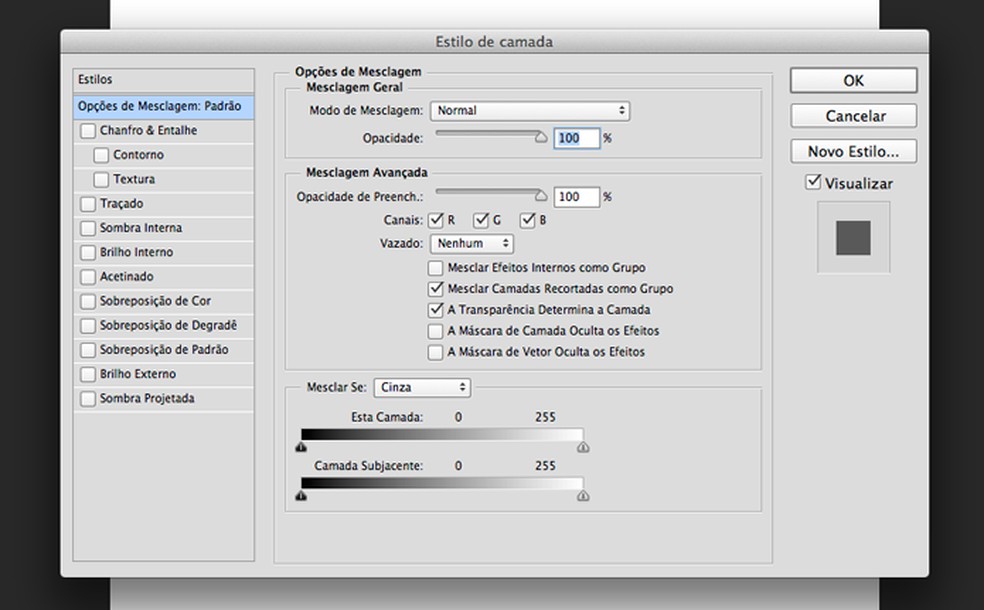Toggle the Visualizar preview checkbox
This screenshot has height=610, width=984.
tap(813, 183)
